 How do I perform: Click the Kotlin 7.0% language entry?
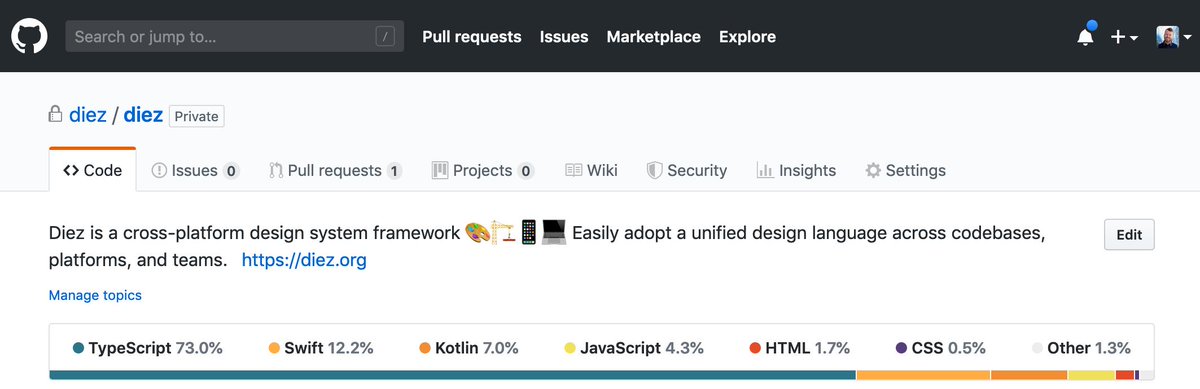pos(469,348)
